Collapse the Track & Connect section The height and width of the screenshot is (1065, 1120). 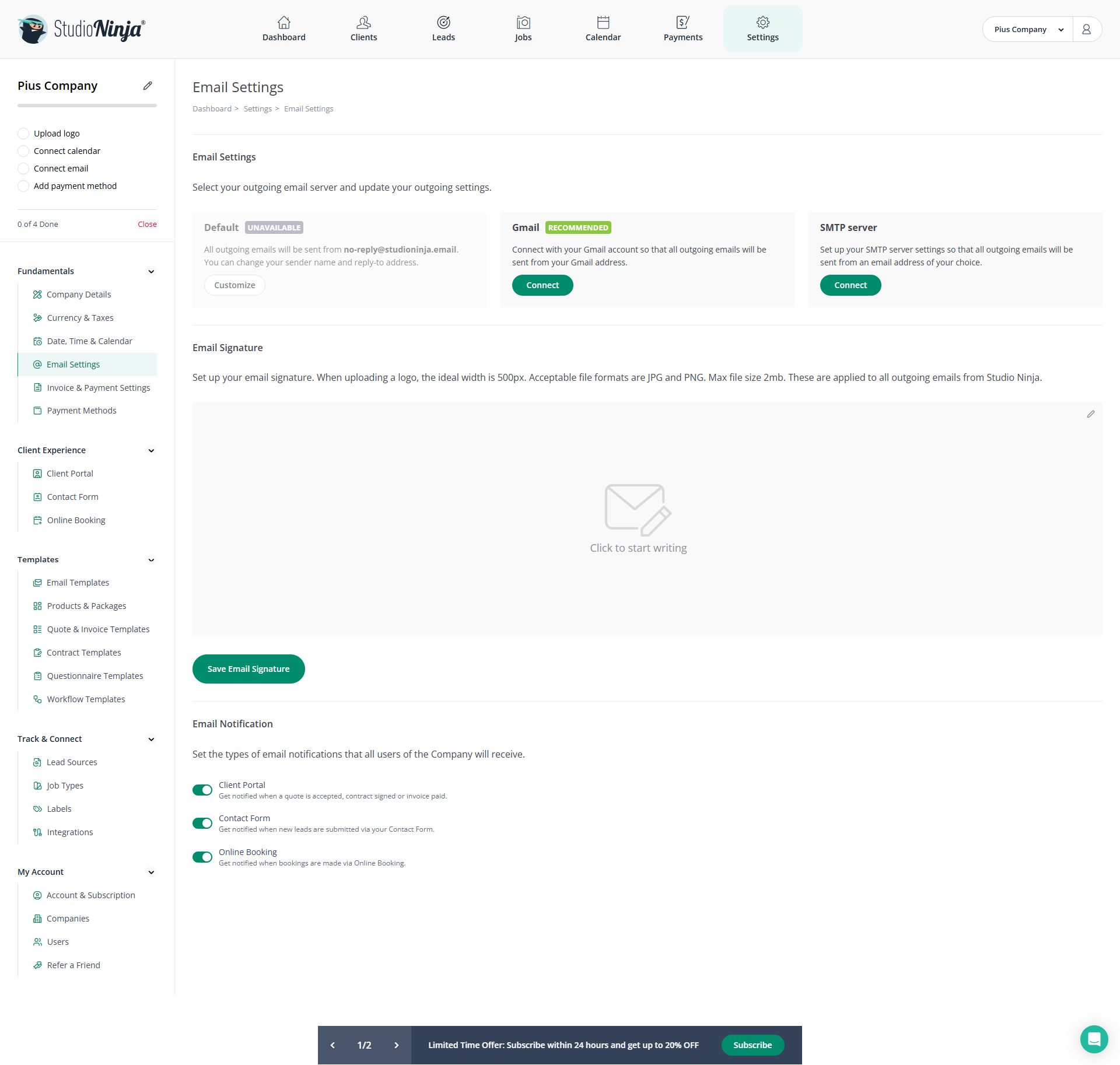point(151,739)
